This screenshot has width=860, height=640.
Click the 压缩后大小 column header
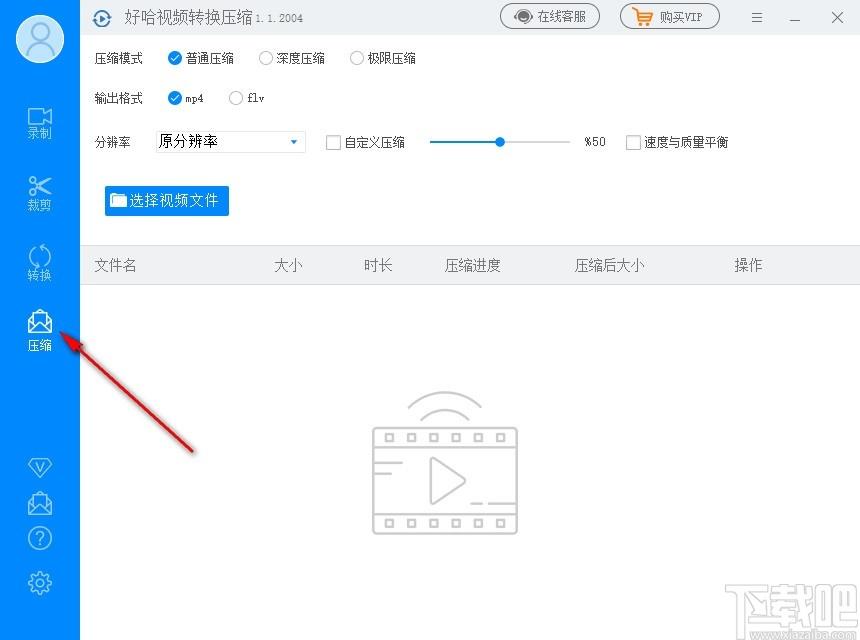[609, 265]
